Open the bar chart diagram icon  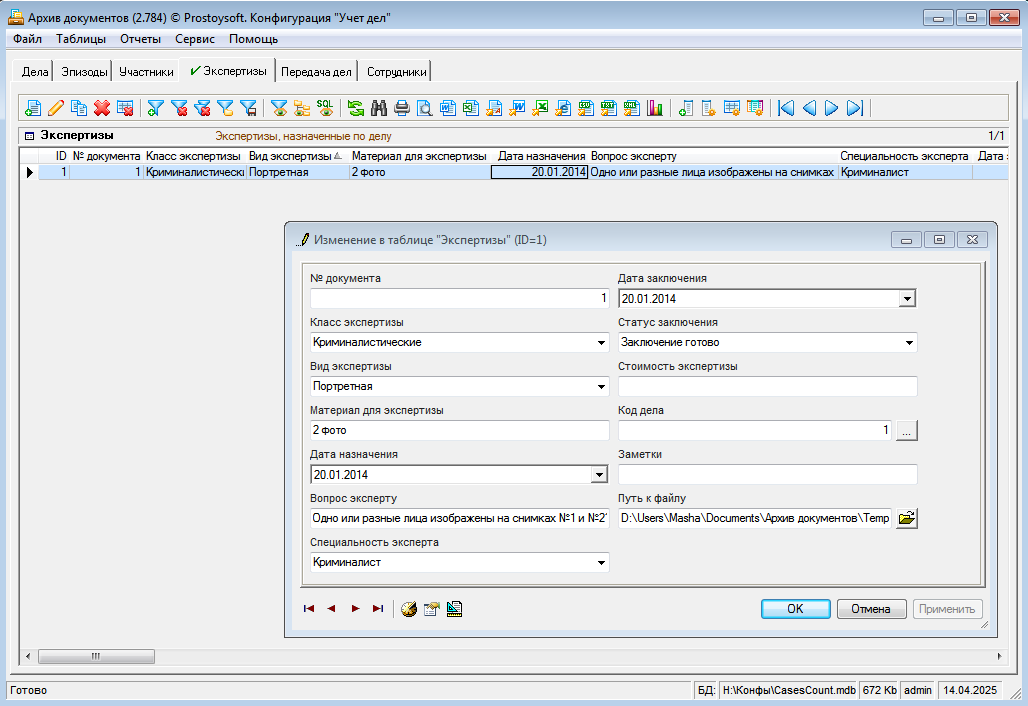655,108
